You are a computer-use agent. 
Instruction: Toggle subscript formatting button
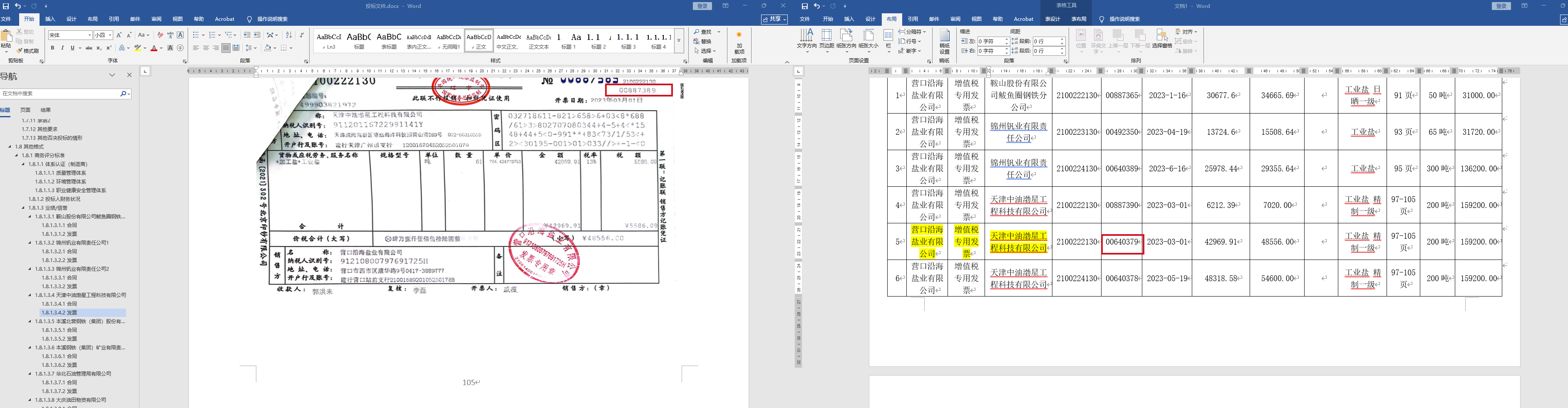[x=99, y=48]
